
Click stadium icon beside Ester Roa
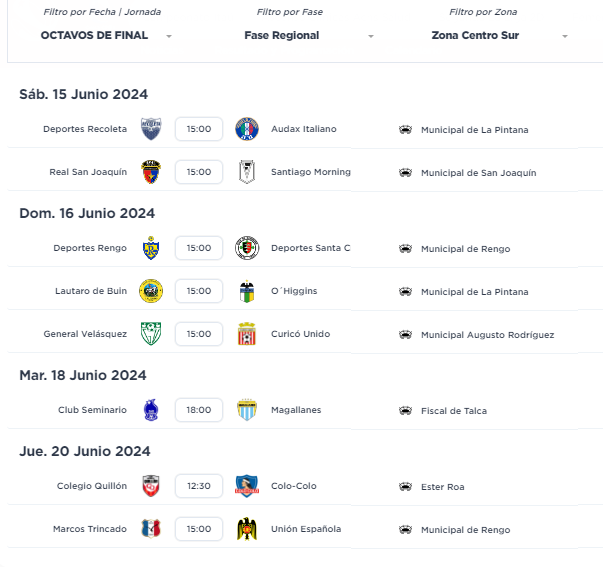click(405, 487)
